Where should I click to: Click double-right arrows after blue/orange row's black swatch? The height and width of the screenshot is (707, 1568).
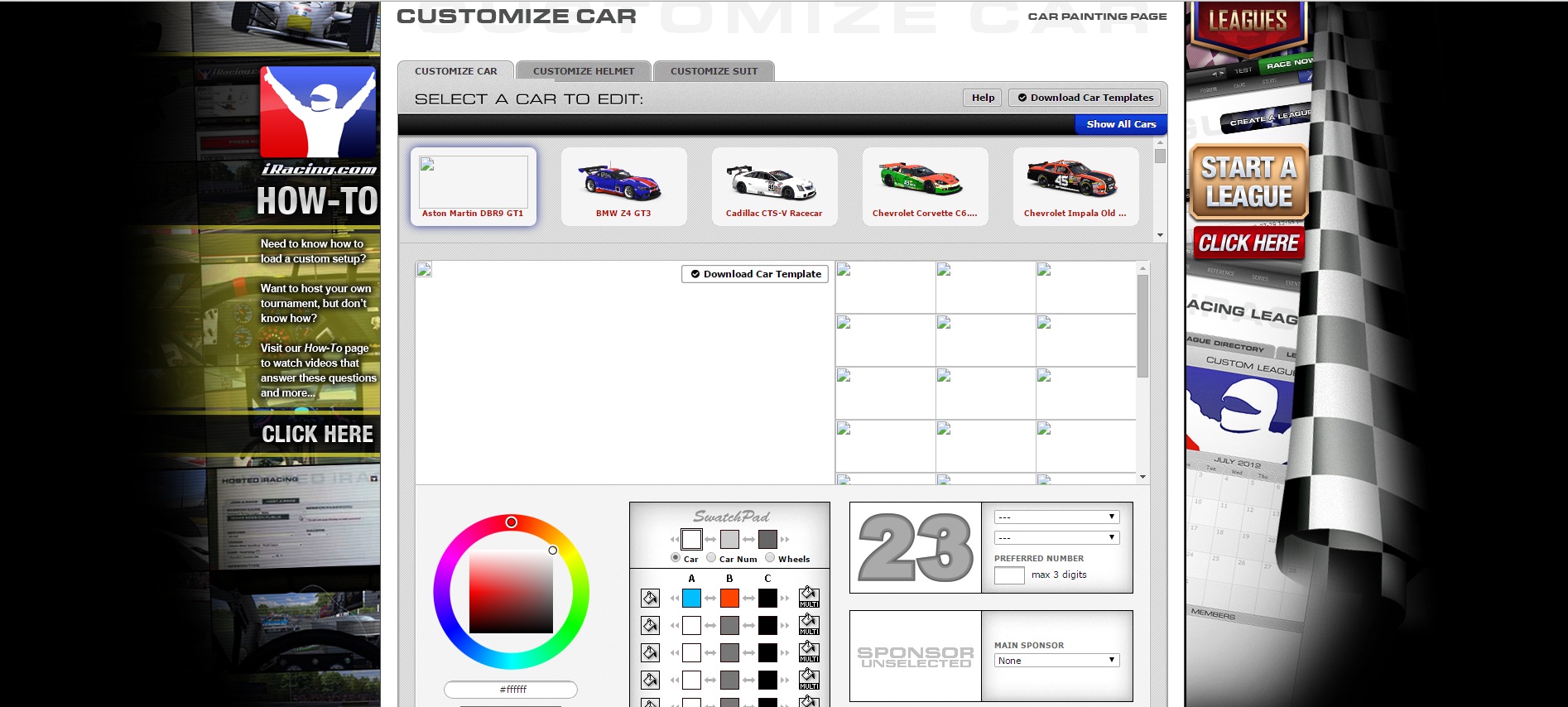[785, 598]
